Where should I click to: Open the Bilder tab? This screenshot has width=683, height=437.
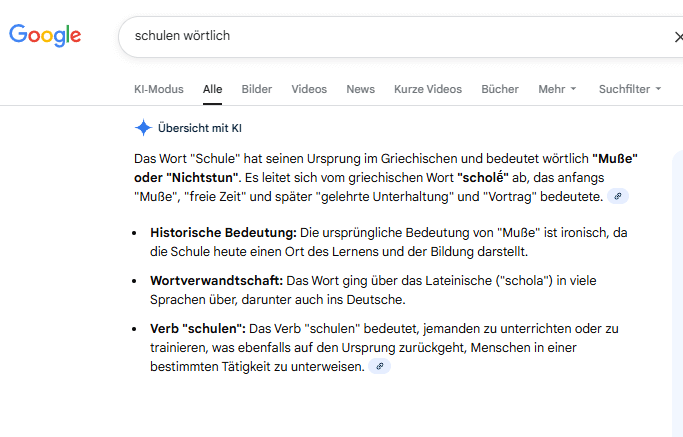tap(256, 89)
